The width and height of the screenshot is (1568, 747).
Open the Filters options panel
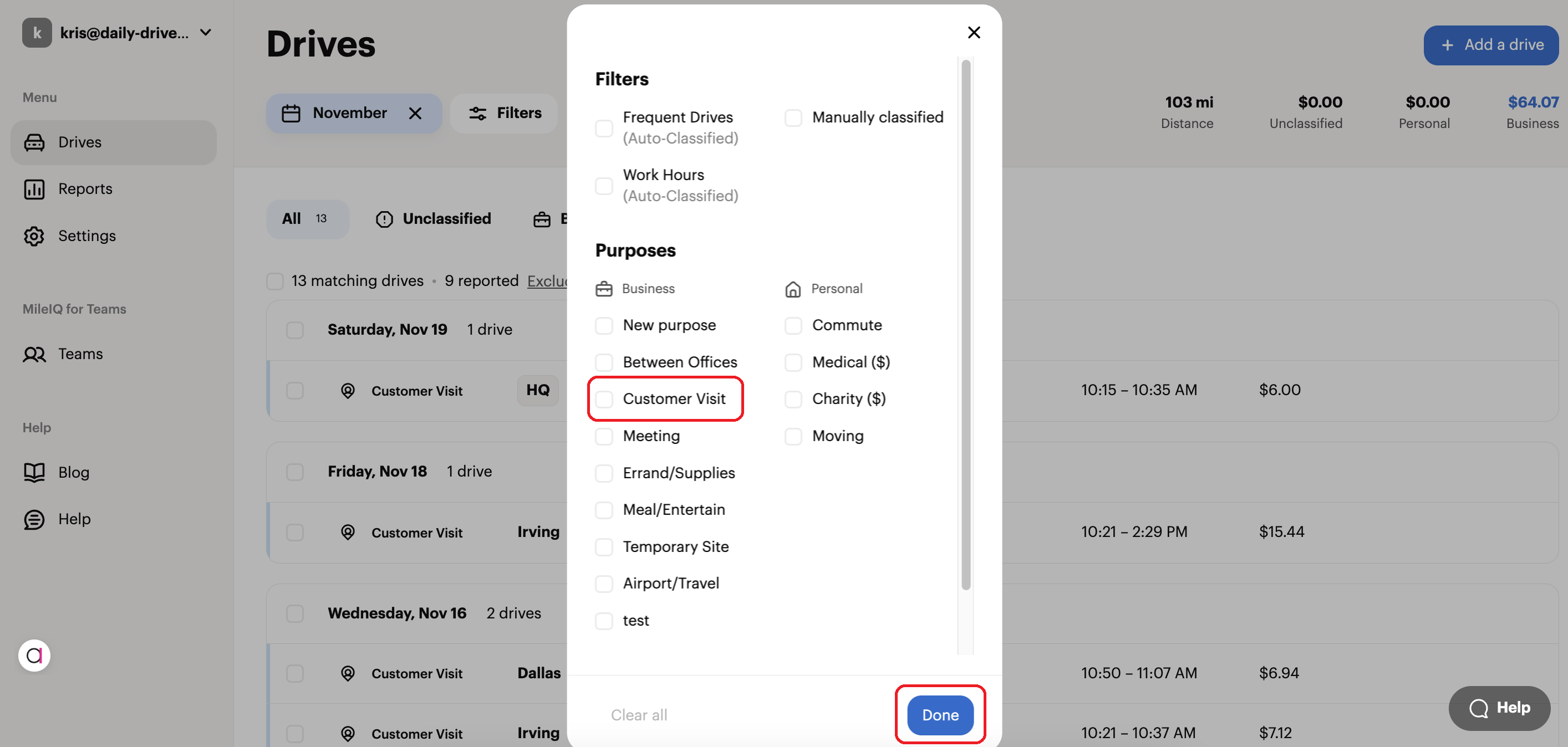(504, 113)
